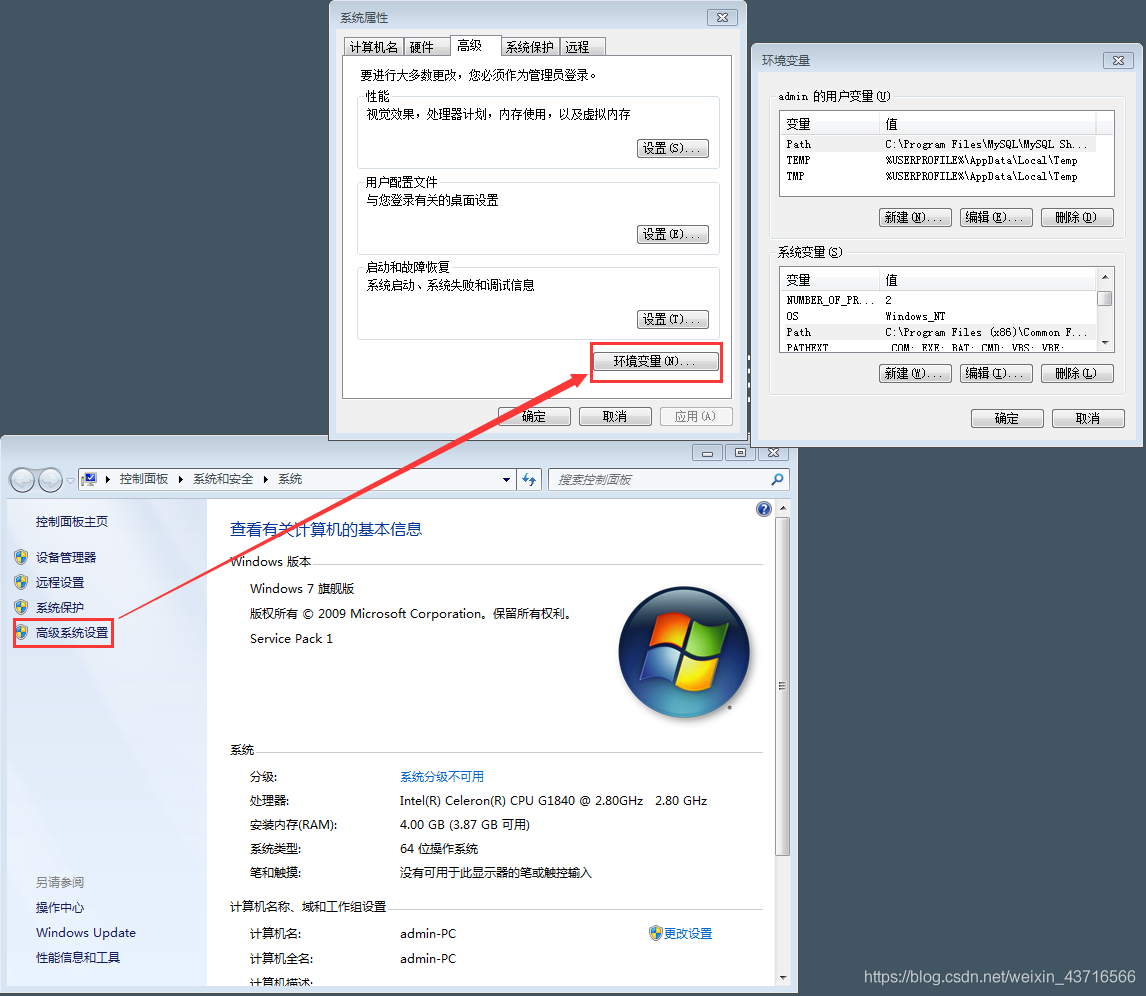Click the shield icon next to 更改设置
The height and width of the screenshot is (996, 1146).
pos(656,933)
